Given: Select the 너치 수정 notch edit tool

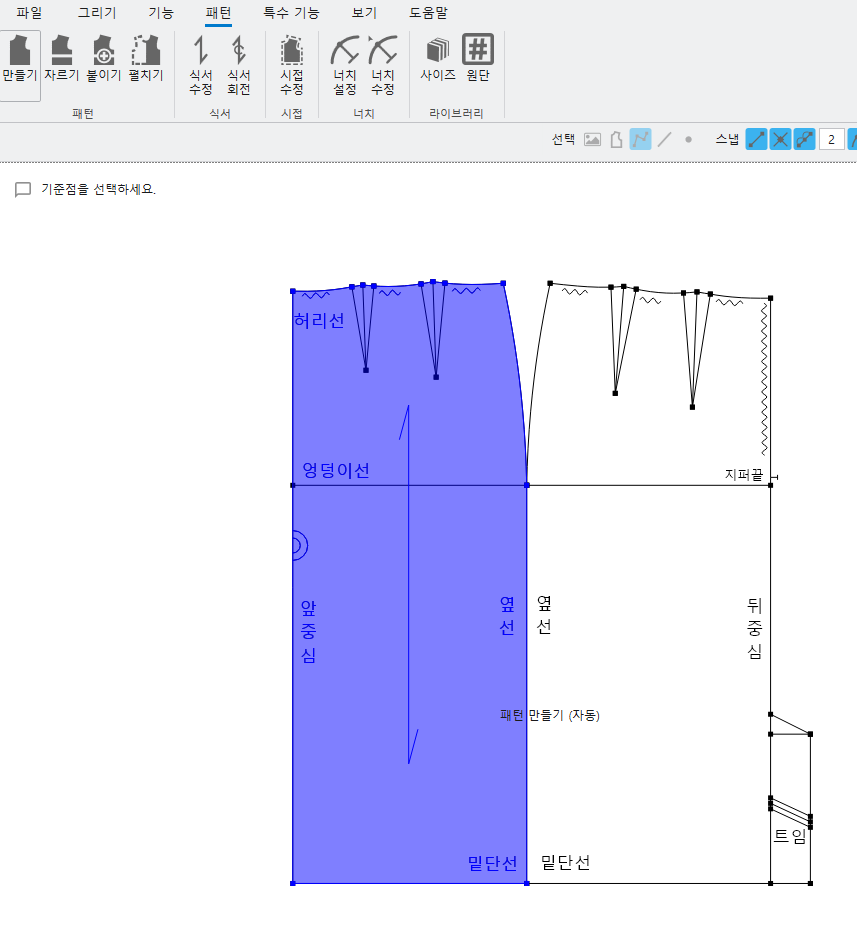Looking at the screenshot, I should coord(383,65).
